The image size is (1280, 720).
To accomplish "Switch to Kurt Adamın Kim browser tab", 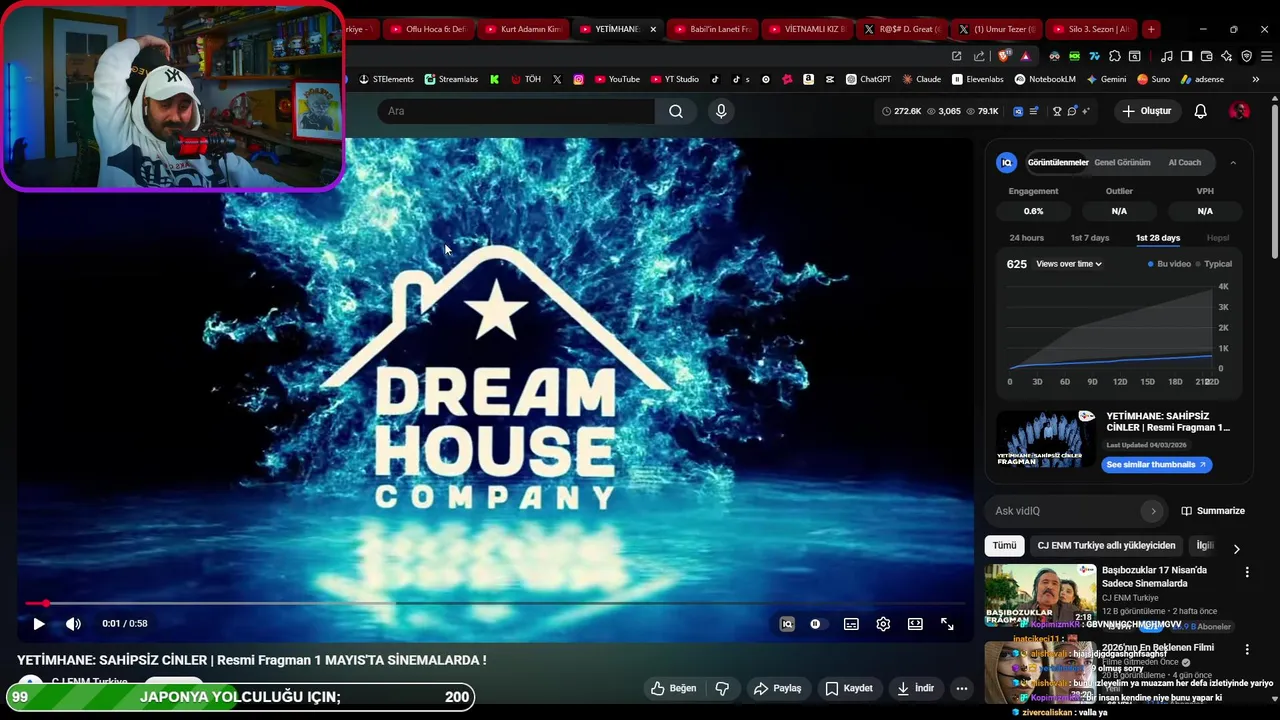I will [522, 29].
